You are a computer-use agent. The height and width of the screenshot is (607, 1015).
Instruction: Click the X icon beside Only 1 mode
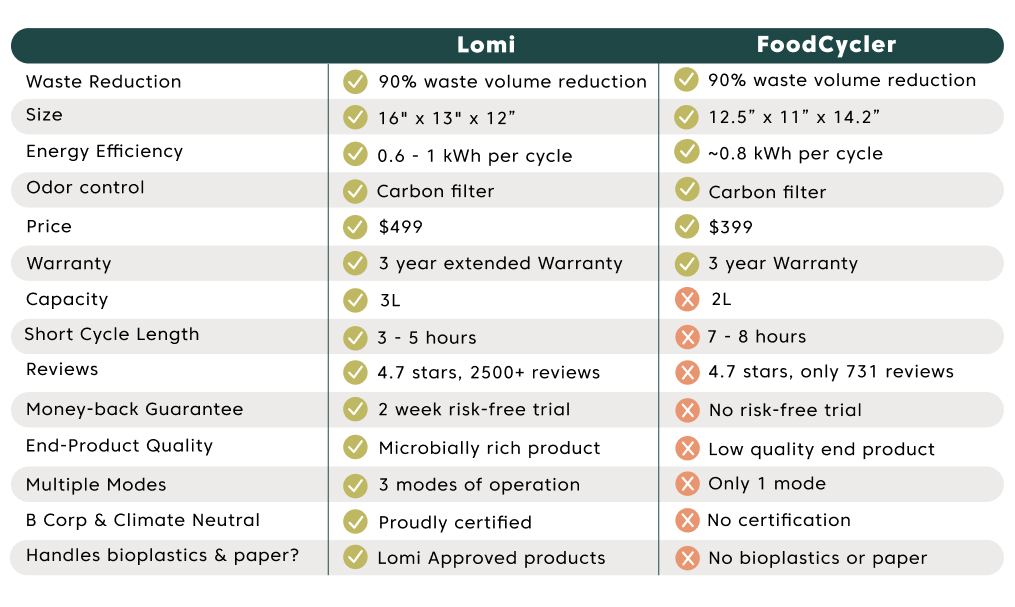point(686,484)
